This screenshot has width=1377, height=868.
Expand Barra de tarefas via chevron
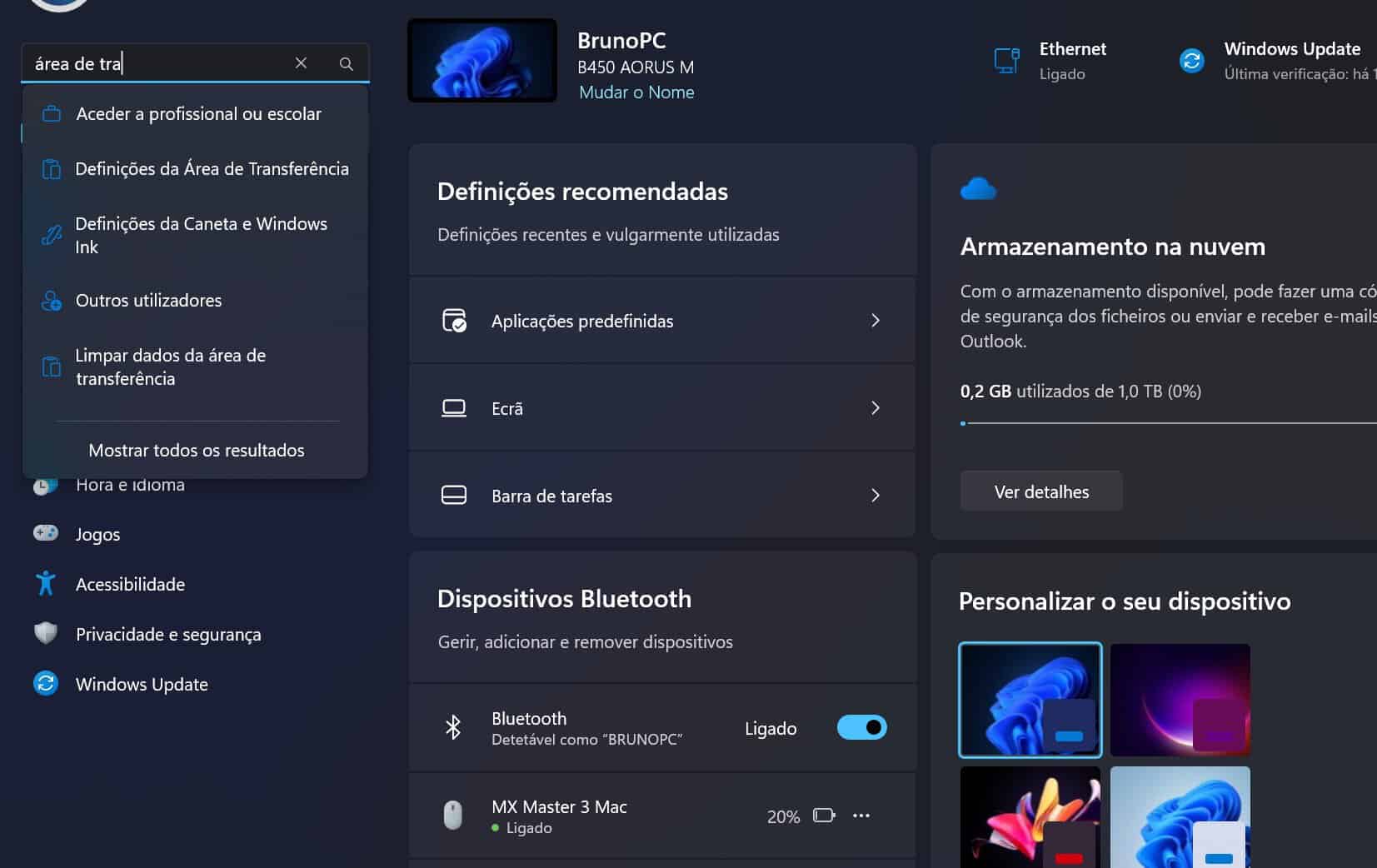tap(876, 496)
